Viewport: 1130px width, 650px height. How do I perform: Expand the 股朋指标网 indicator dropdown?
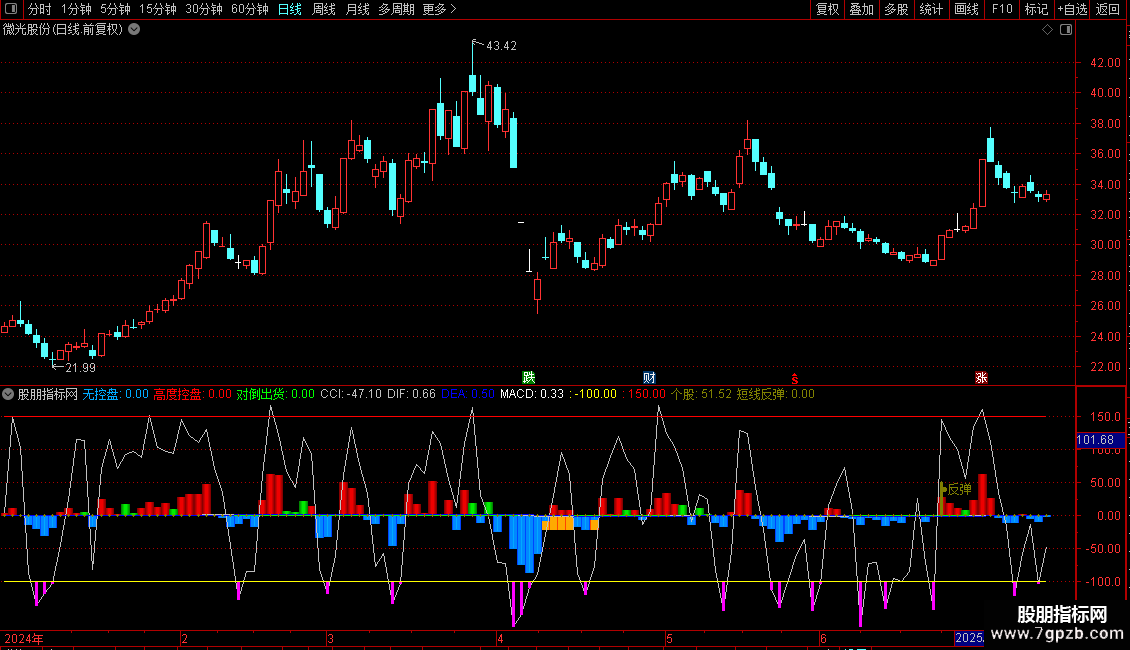tap(8, 394)
